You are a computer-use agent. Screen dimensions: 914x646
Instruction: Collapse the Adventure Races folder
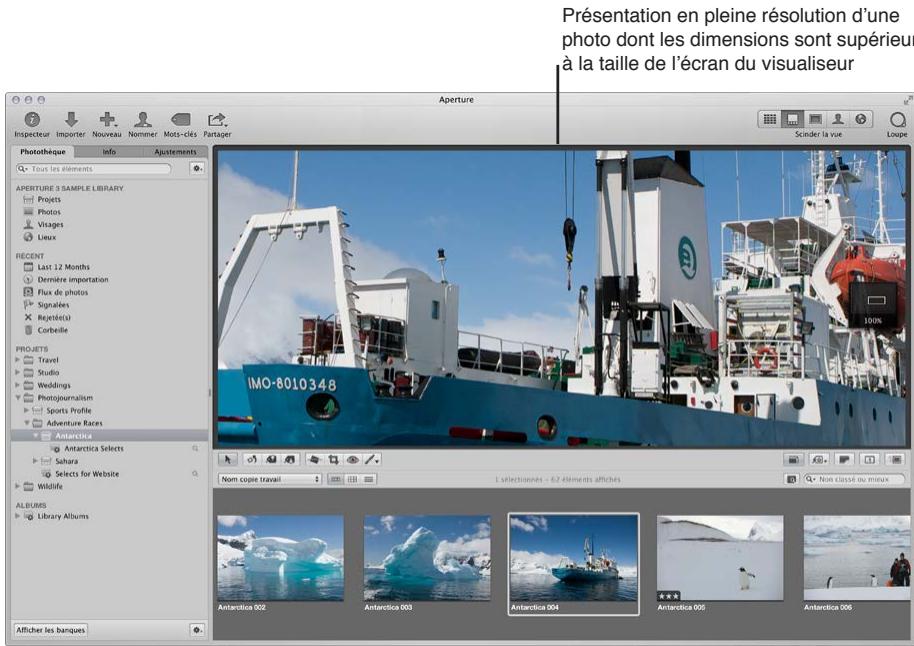click(26, 423)
